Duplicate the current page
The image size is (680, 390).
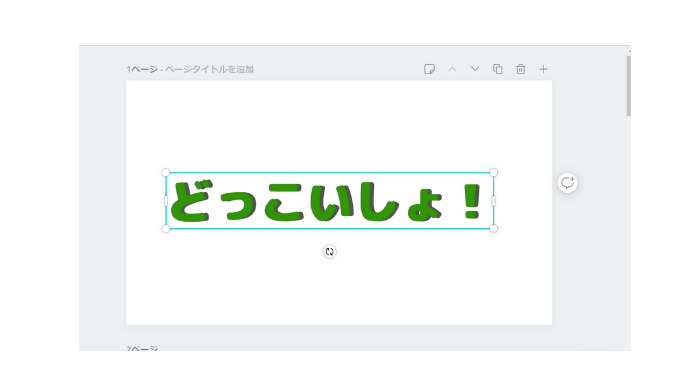click(498, 69)
